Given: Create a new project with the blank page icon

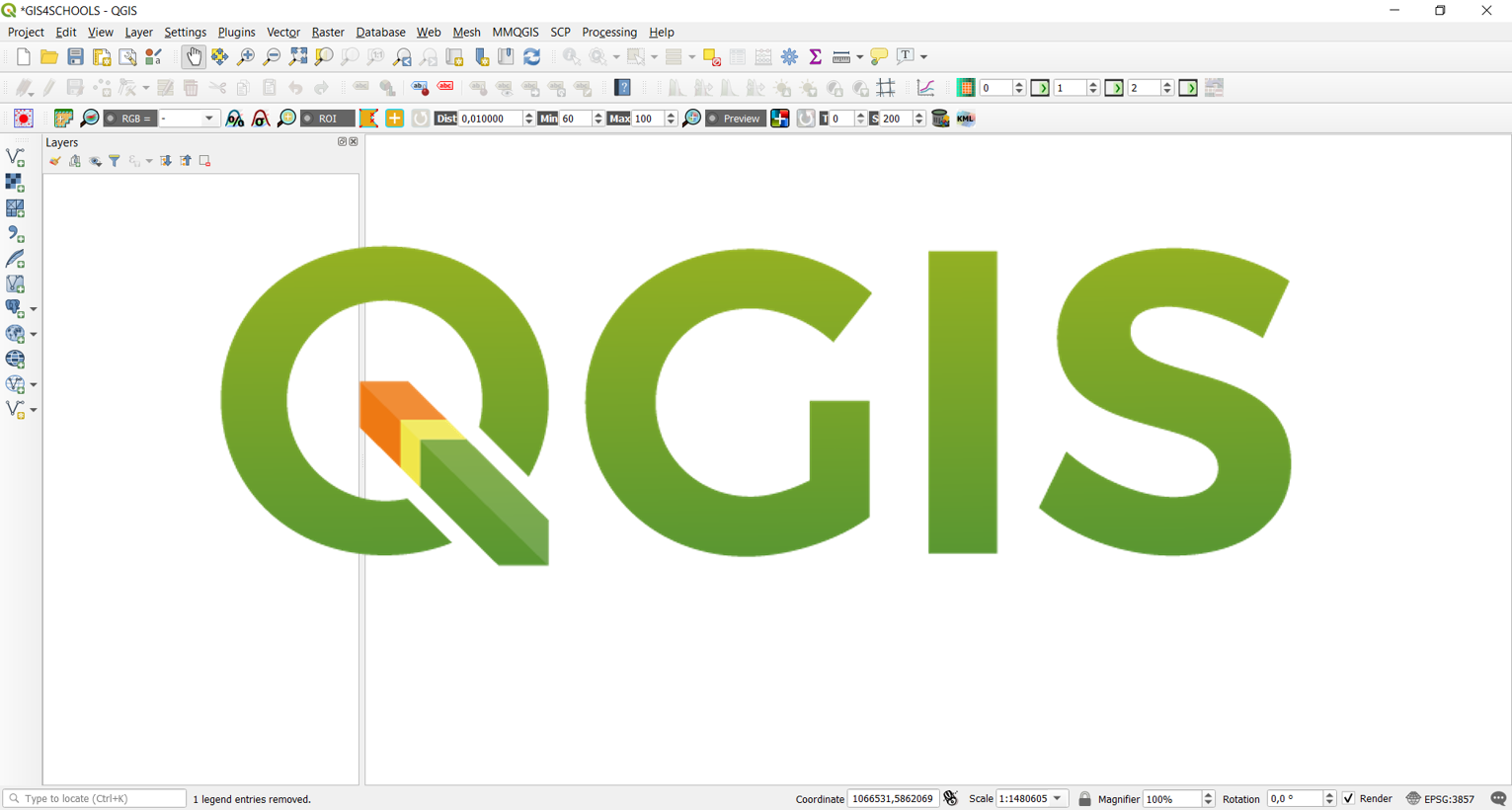Looking at the screenshot, I should click(x=23, y=57).
